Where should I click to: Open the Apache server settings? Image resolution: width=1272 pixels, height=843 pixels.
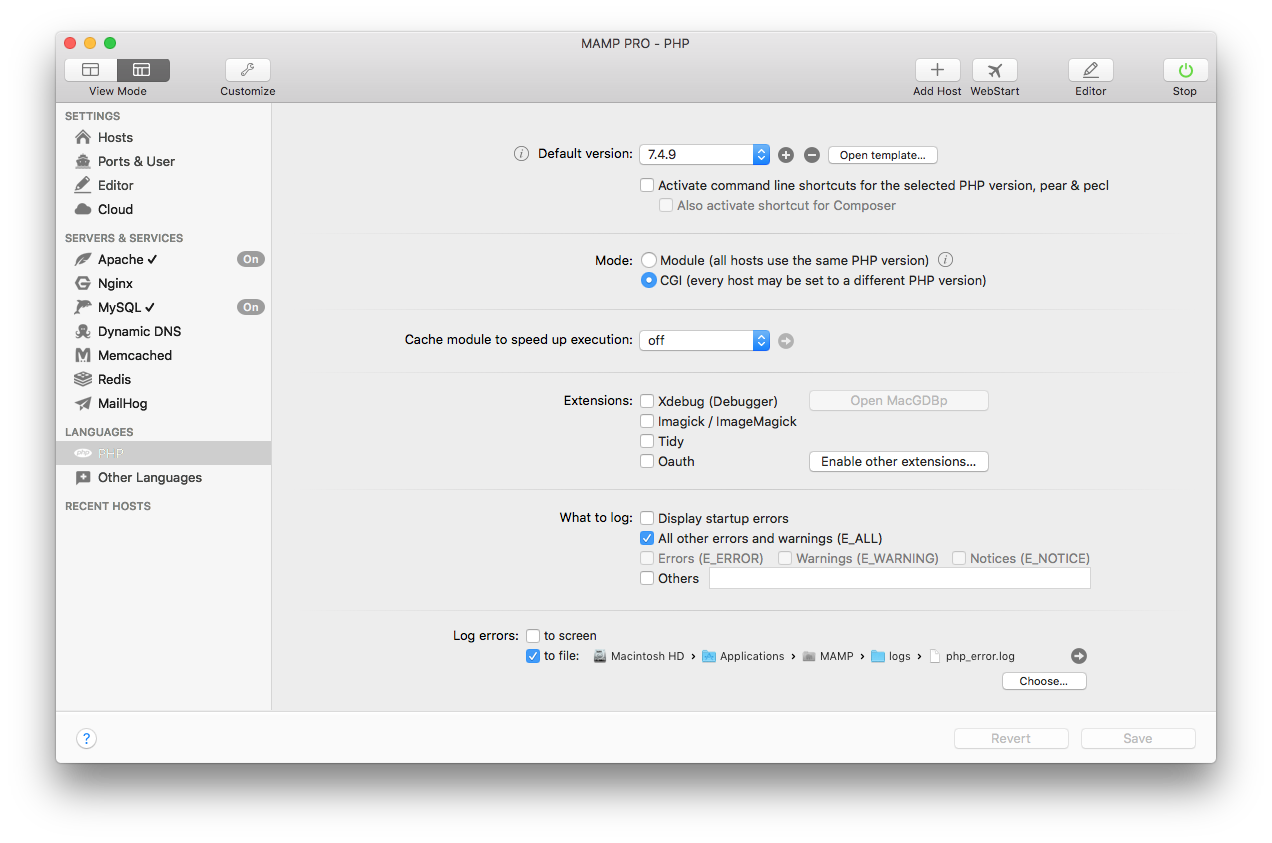[x=118, y=259]
